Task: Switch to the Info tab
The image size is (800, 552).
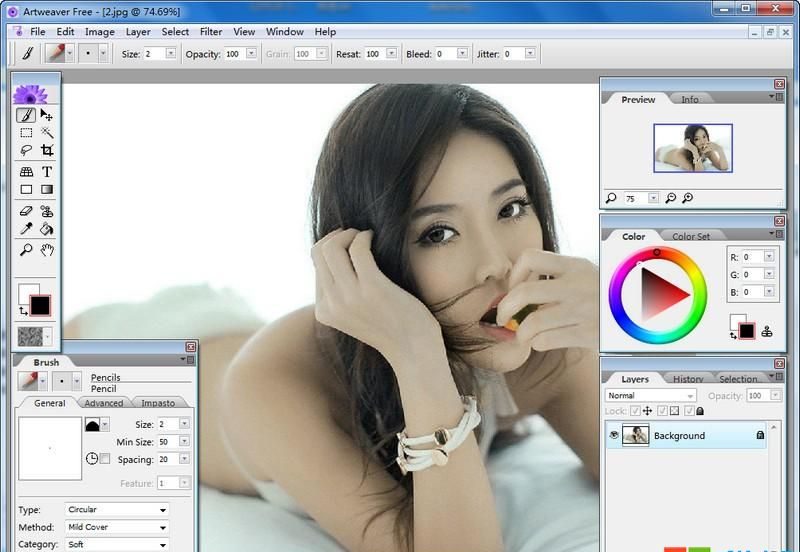Action: coord(690,99)
